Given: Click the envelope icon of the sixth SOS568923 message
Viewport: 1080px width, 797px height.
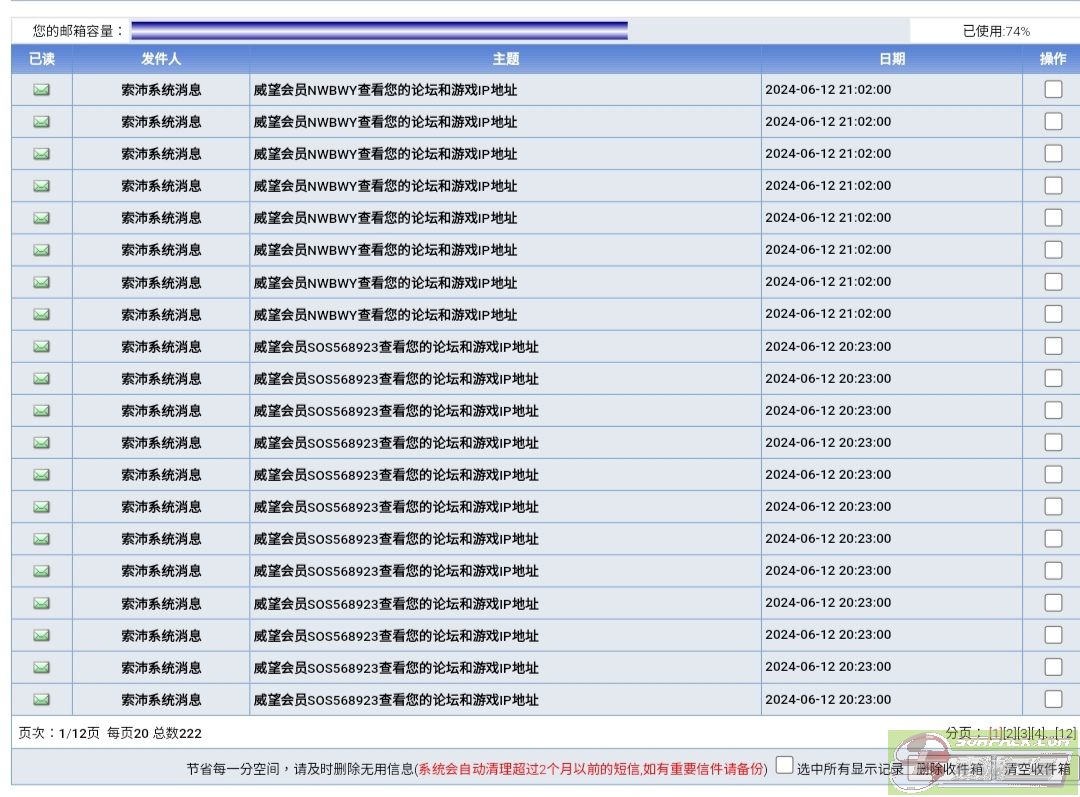Looking at the screenshot, I should 41,507.
